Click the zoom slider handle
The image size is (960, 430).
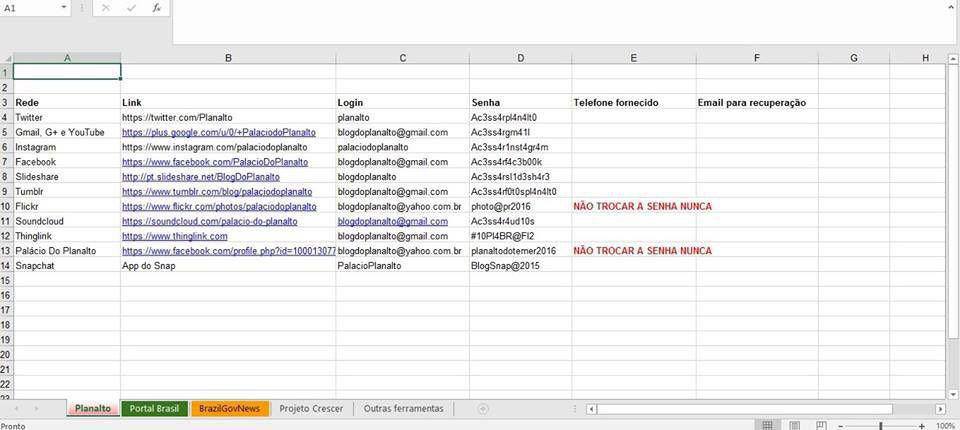(880, 426)
